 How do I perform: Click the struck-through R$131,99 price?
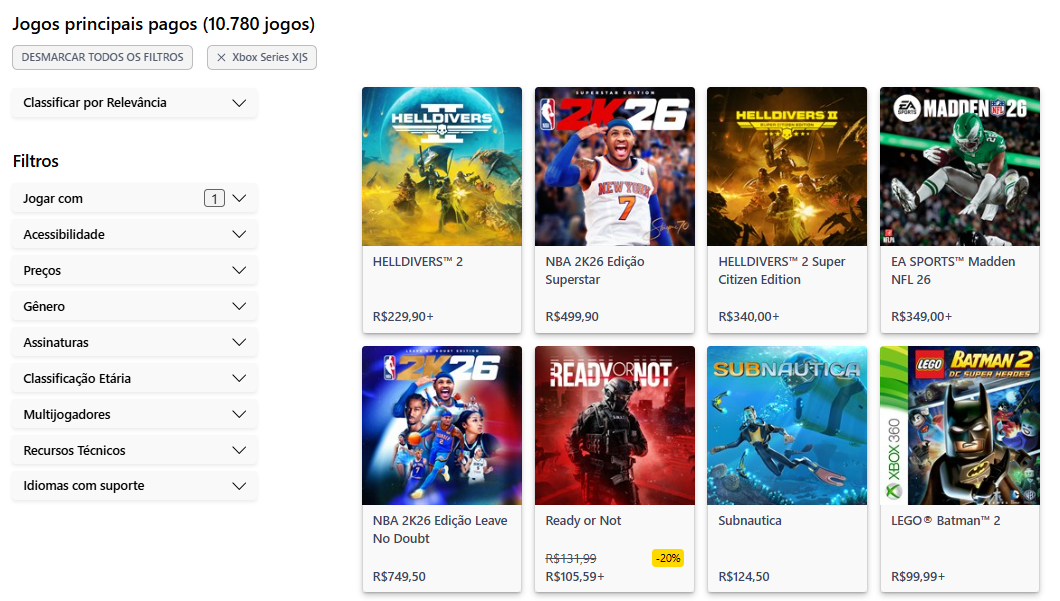tap(571, 558)
